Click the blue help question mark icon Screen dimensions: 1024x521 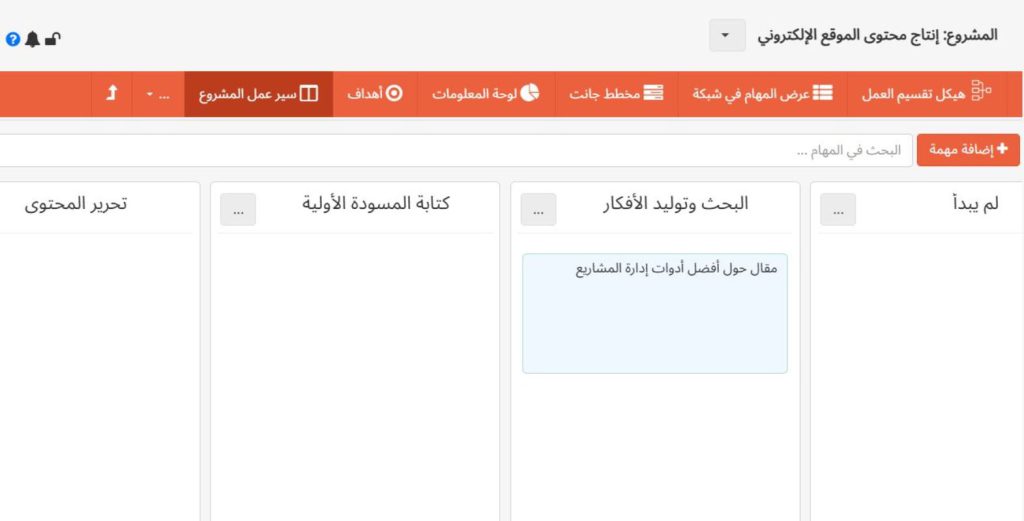(x=13, y=39)
